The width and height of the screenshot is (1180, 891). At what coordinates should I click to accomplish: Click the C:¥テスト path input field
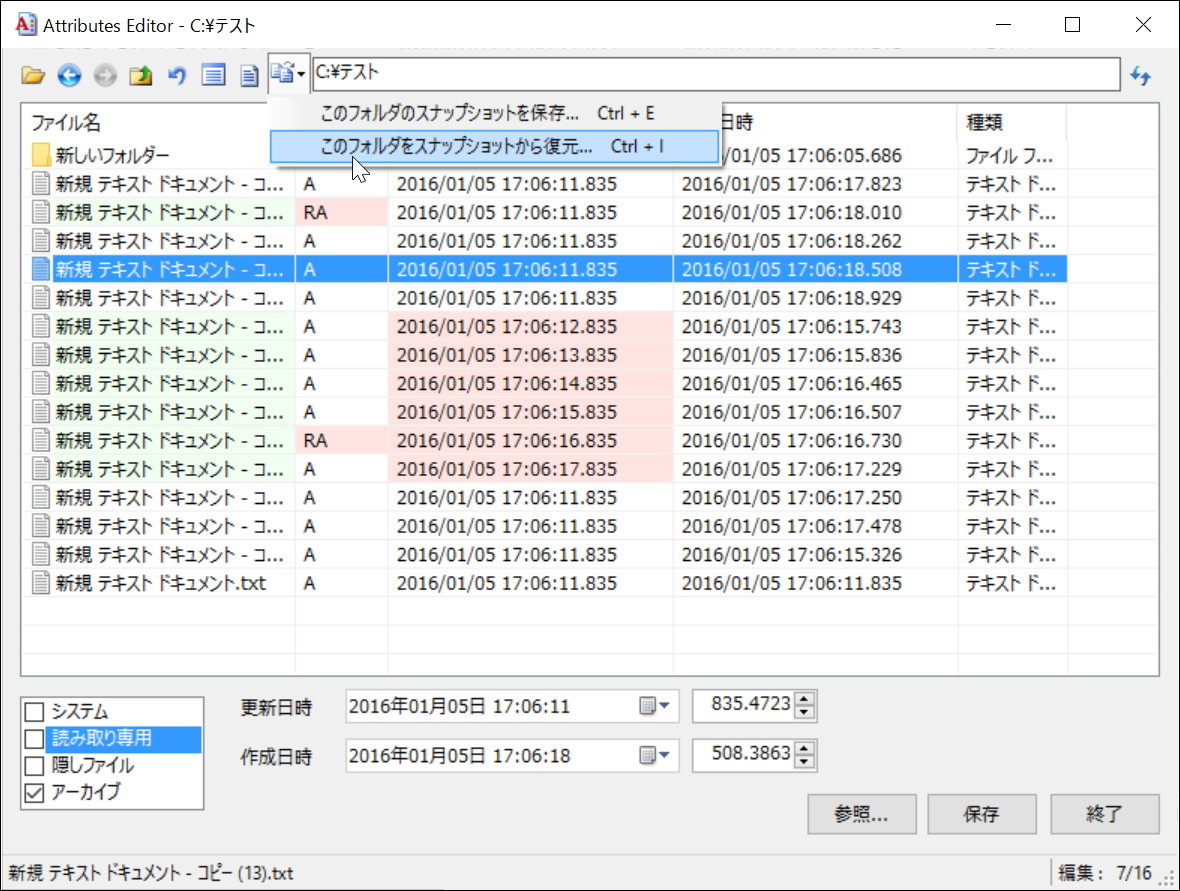716,73
